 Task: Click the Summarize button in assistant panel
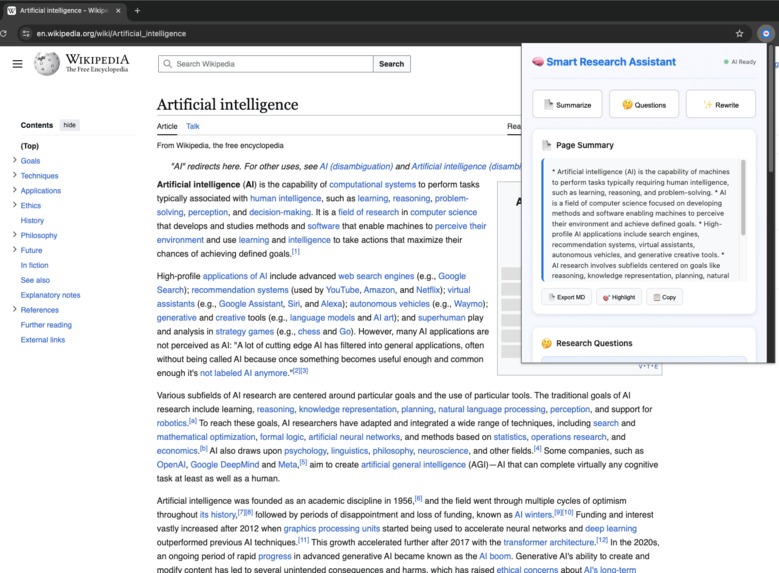pyautogui.click(x=567, y=104)
